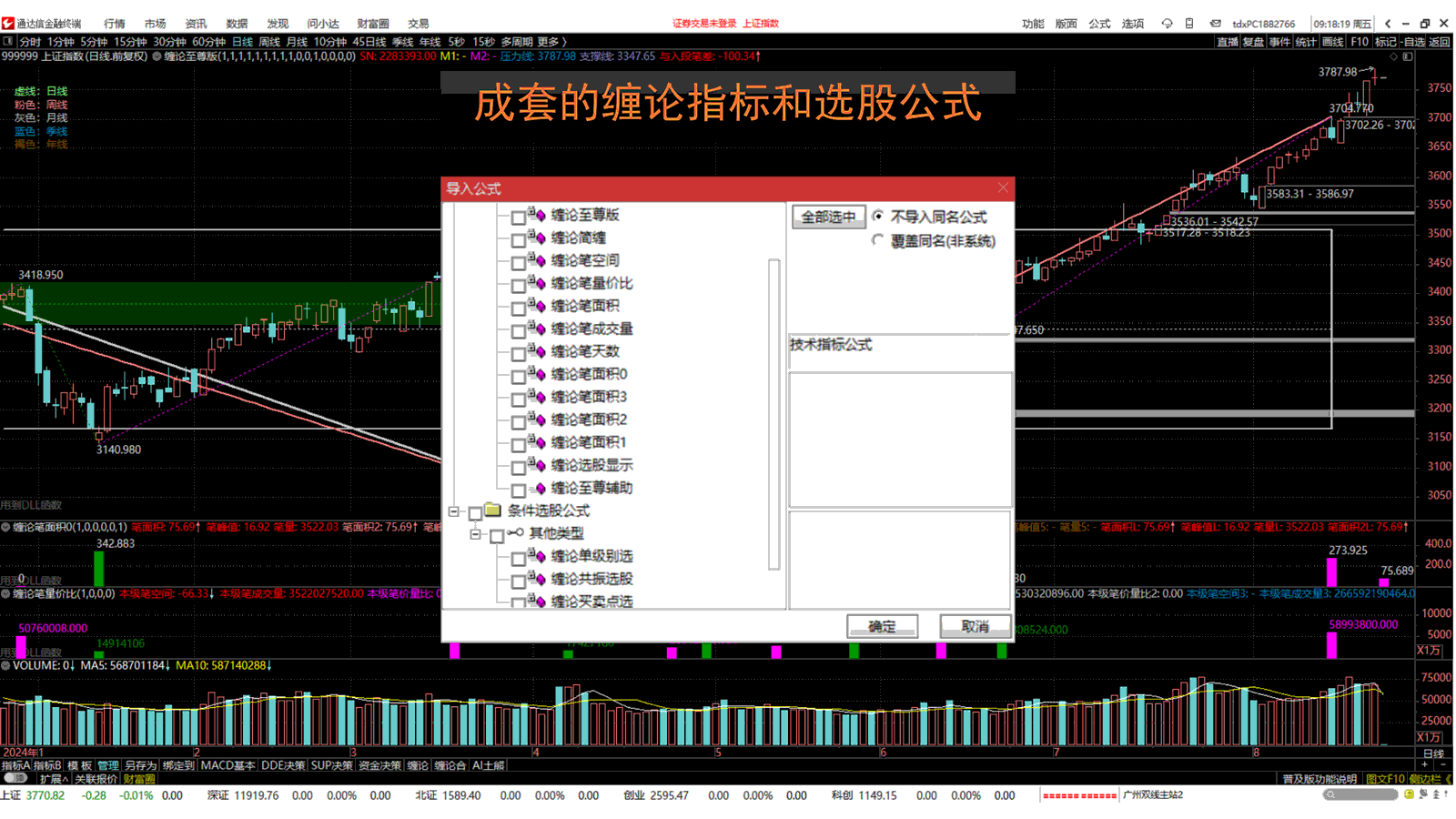Viewport: 1456px width, 819px height.
Task: Click the back arrow icon in title bar
Action: coord(1388,24)
